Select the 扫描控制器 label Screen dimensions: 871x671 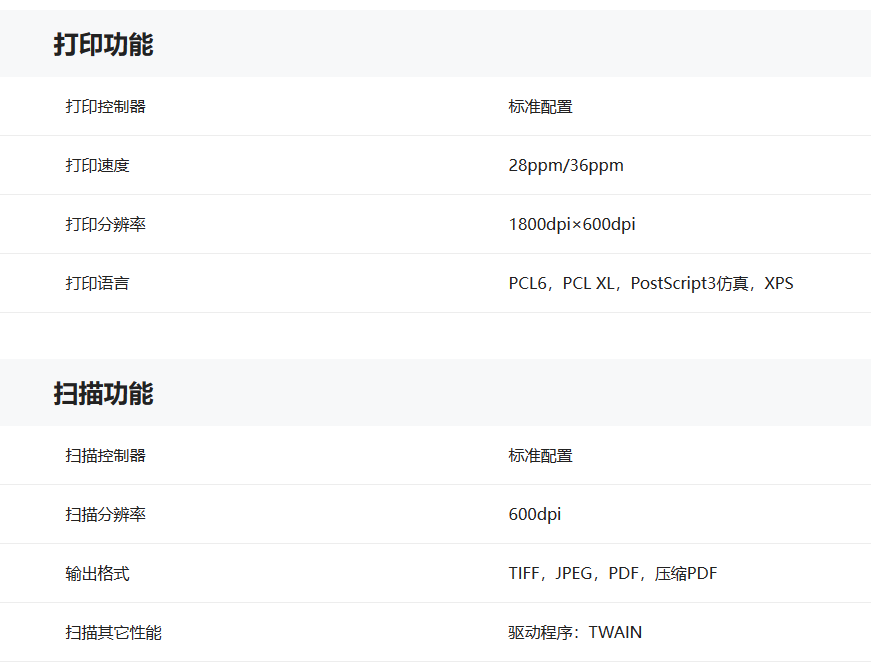pos(105,455)
